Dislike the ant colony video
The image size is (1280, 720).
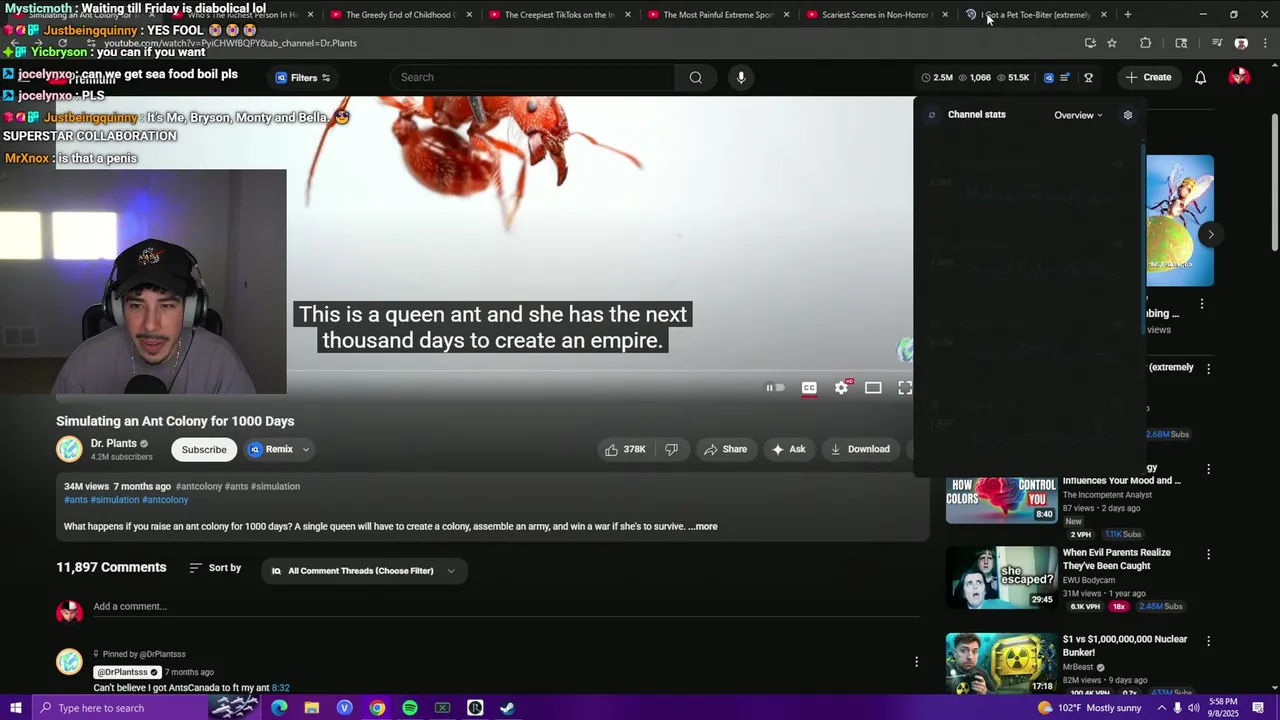pyautogui.click(x=671, y=449)
